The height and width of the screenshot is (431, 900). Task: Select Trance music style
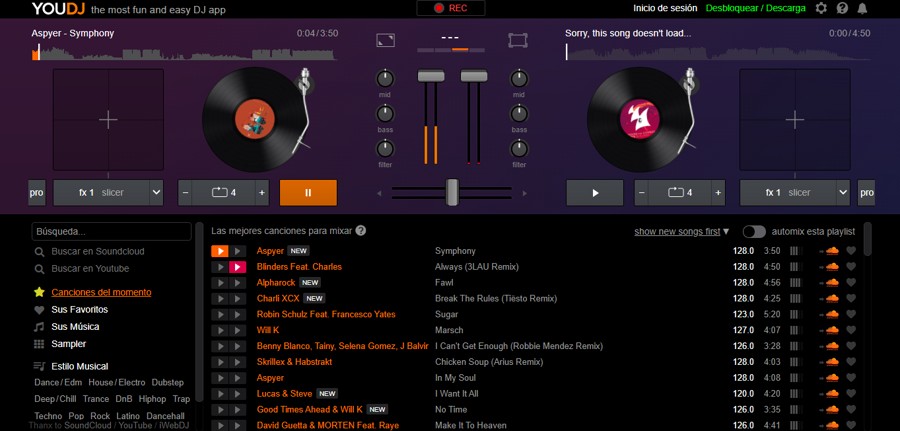[x=96, y=398]
